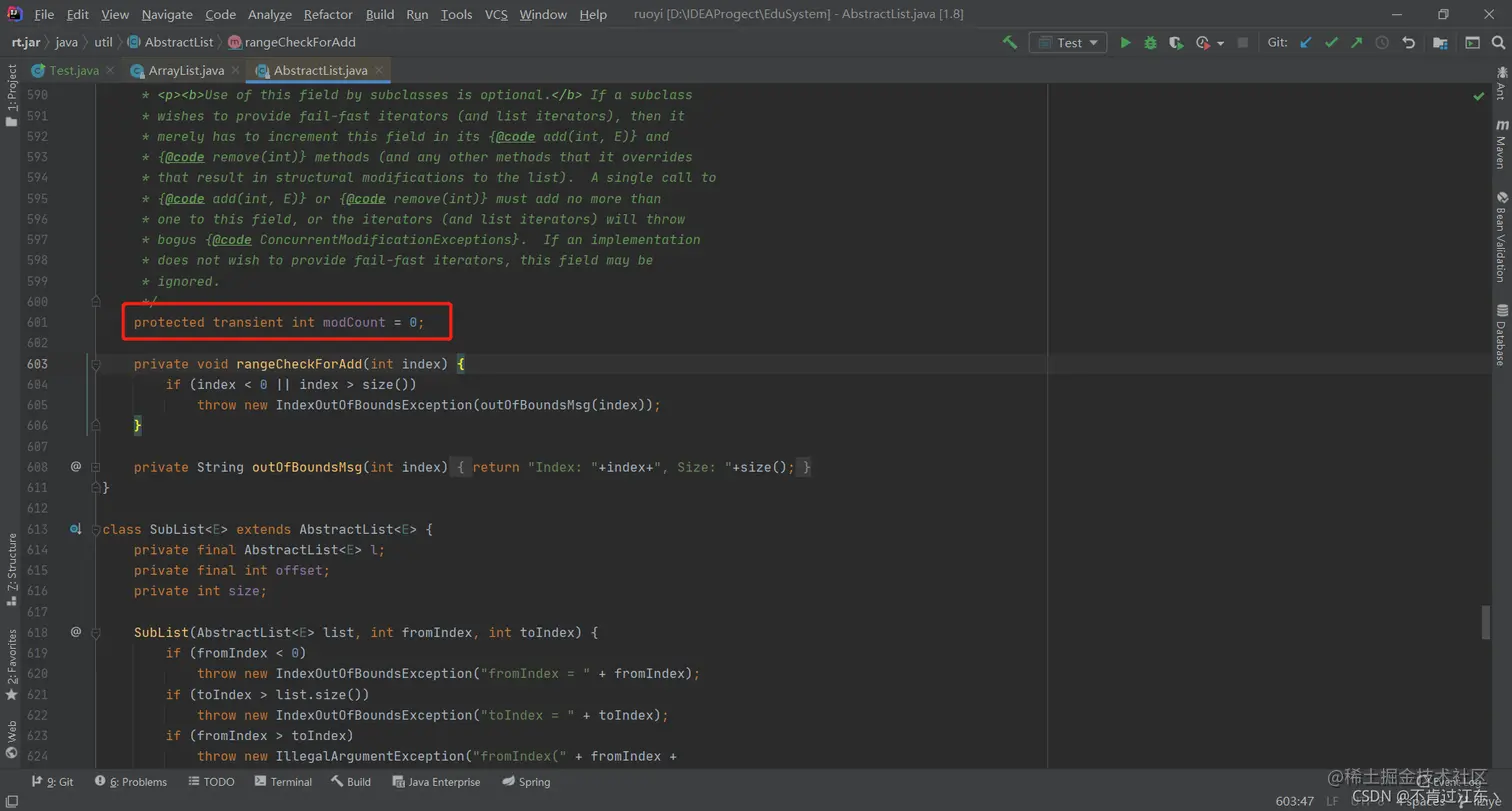Open the Spring tool window
1512x811 pixels.
click(x=526, y=782)
